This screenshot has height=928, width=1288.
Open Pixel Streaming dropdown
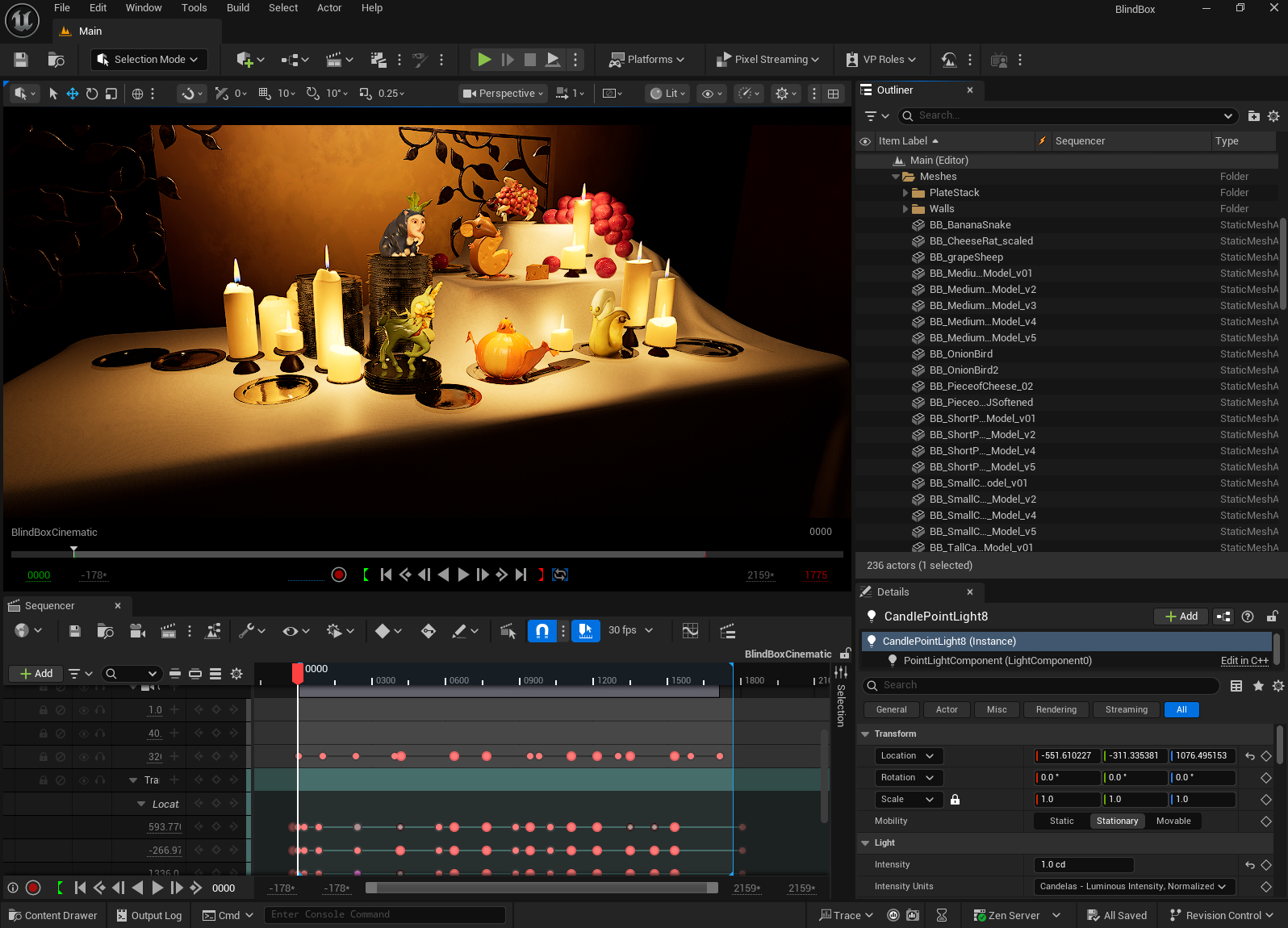click(767, 60)
